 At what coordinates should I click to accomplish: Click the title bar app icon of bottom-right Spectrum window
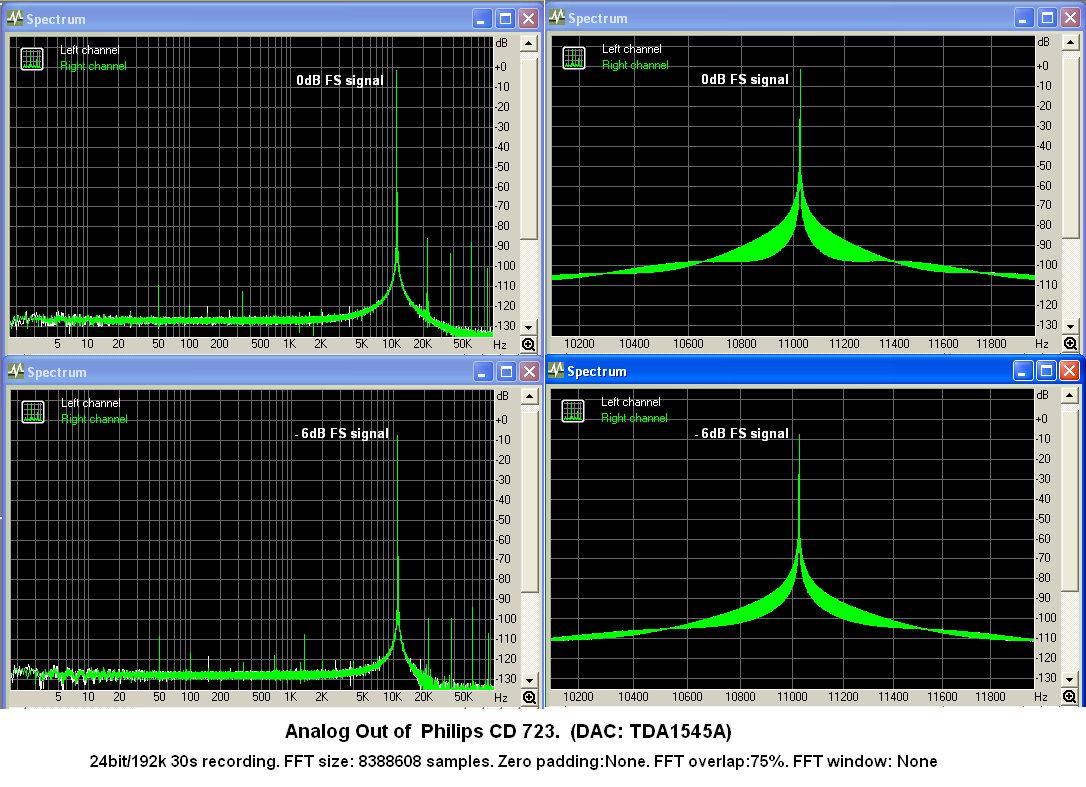[556, 371]
